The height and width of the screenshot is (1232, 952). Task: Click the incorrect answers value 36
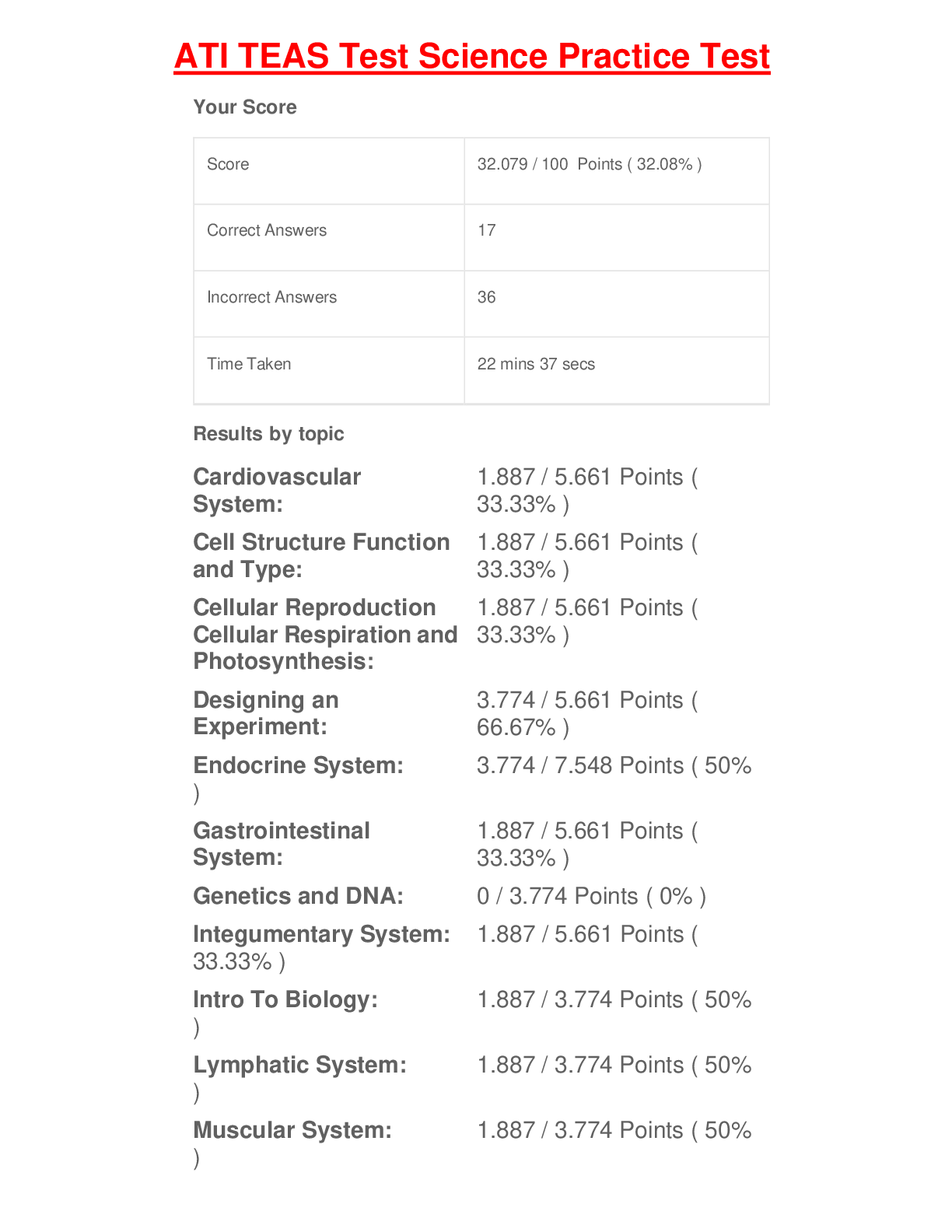click(487, 297)
